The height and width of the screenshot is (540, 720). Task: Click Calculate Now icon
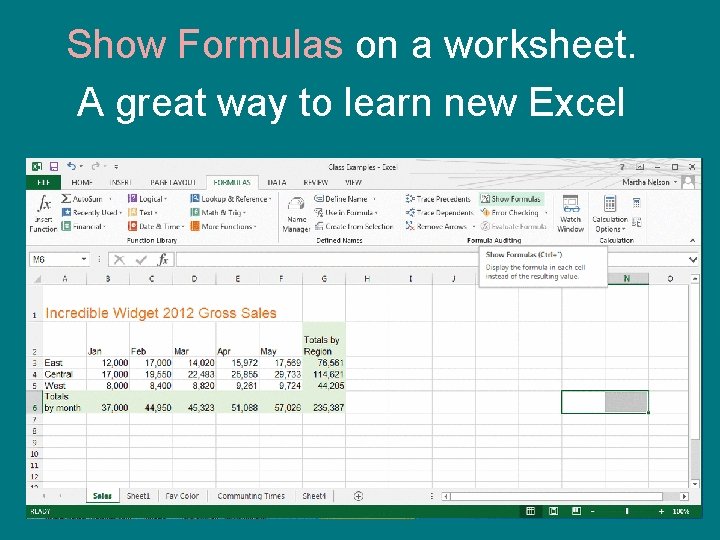coord(636,202)
